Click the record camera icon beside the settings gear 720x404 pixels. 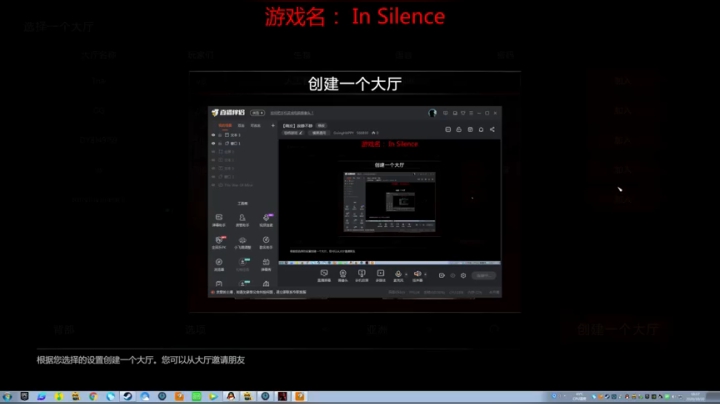click(x=442, y=275)
